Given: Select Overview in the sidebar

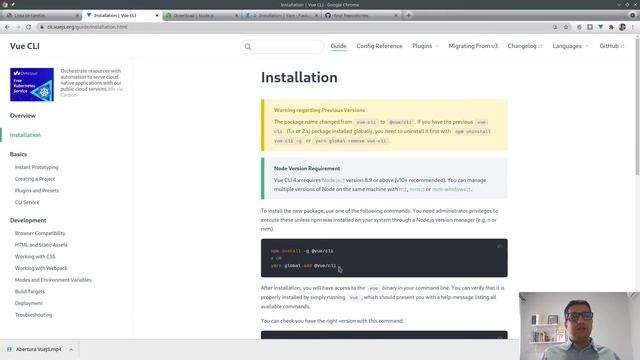Looking at the screenshot, I should click(x=23, y=116).
